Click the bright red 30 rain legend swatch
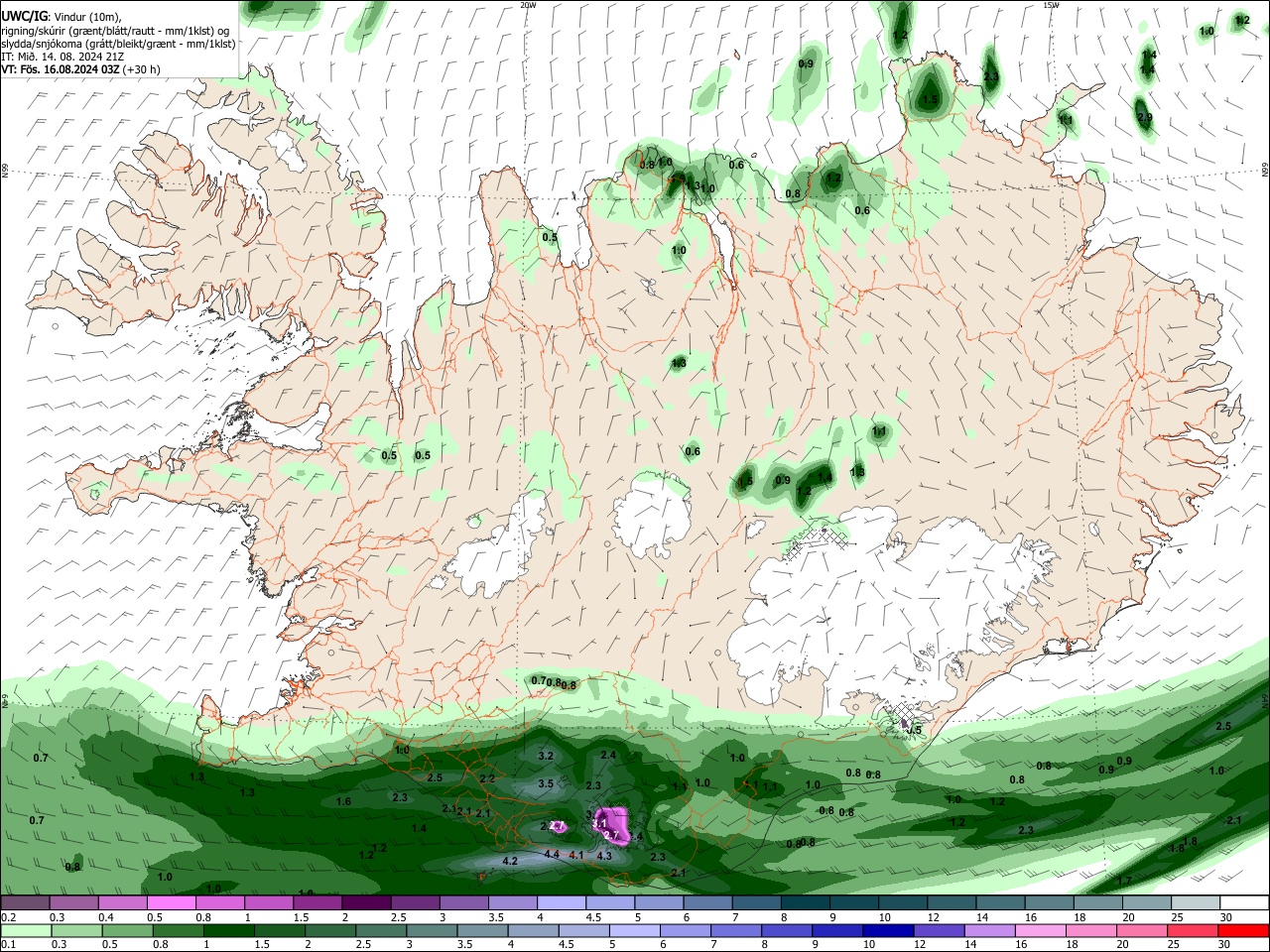Viewport: 1270px width, 952px height. click(1244, 930)
